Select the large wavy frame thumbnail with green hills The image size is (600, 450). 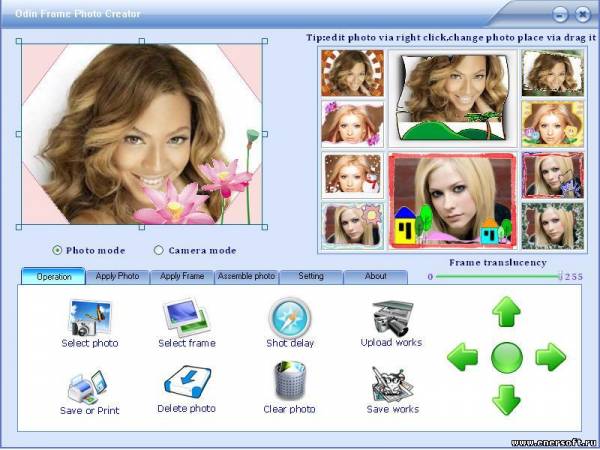[453, 98]
